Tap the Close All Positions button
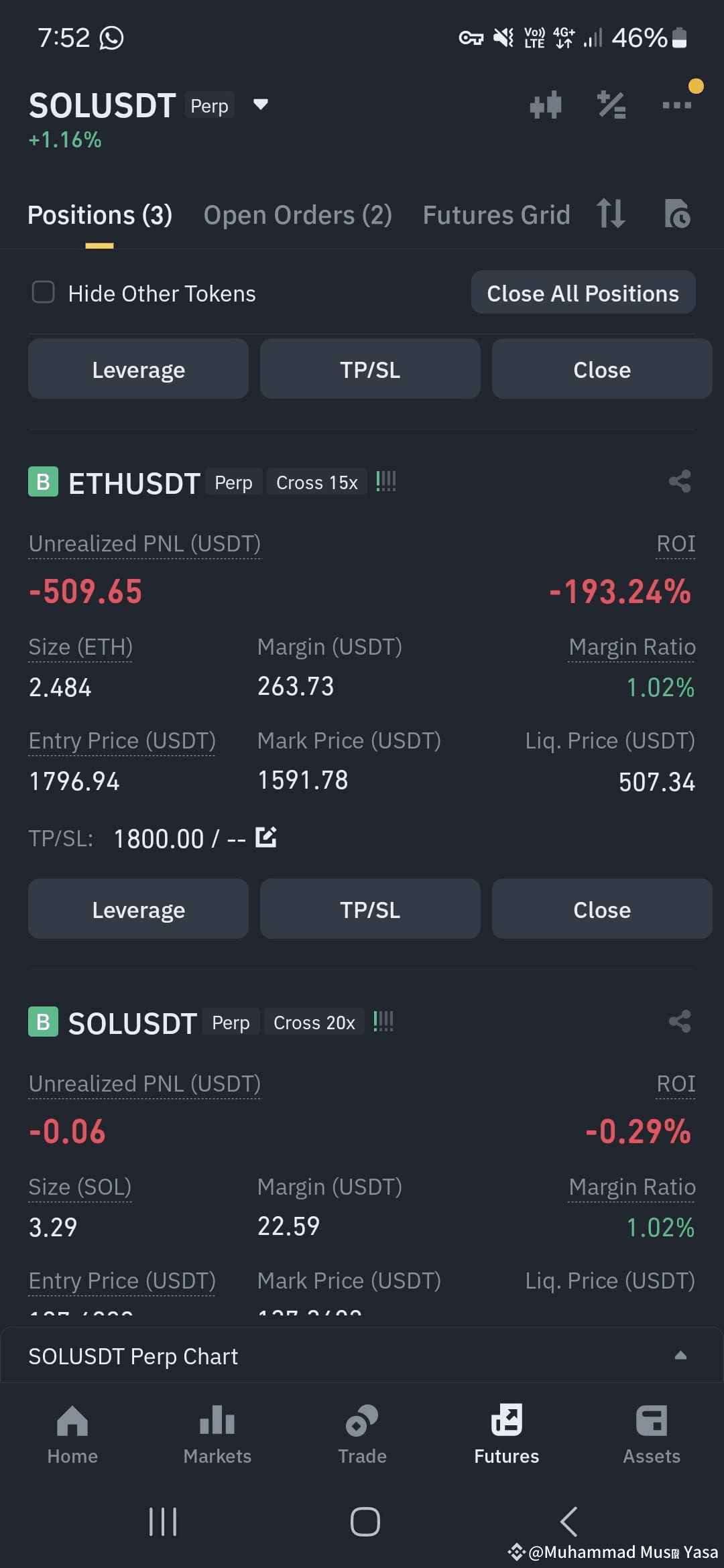This screenshot has width=724, height=1568. pyautogui.click(x=583, y=293)
